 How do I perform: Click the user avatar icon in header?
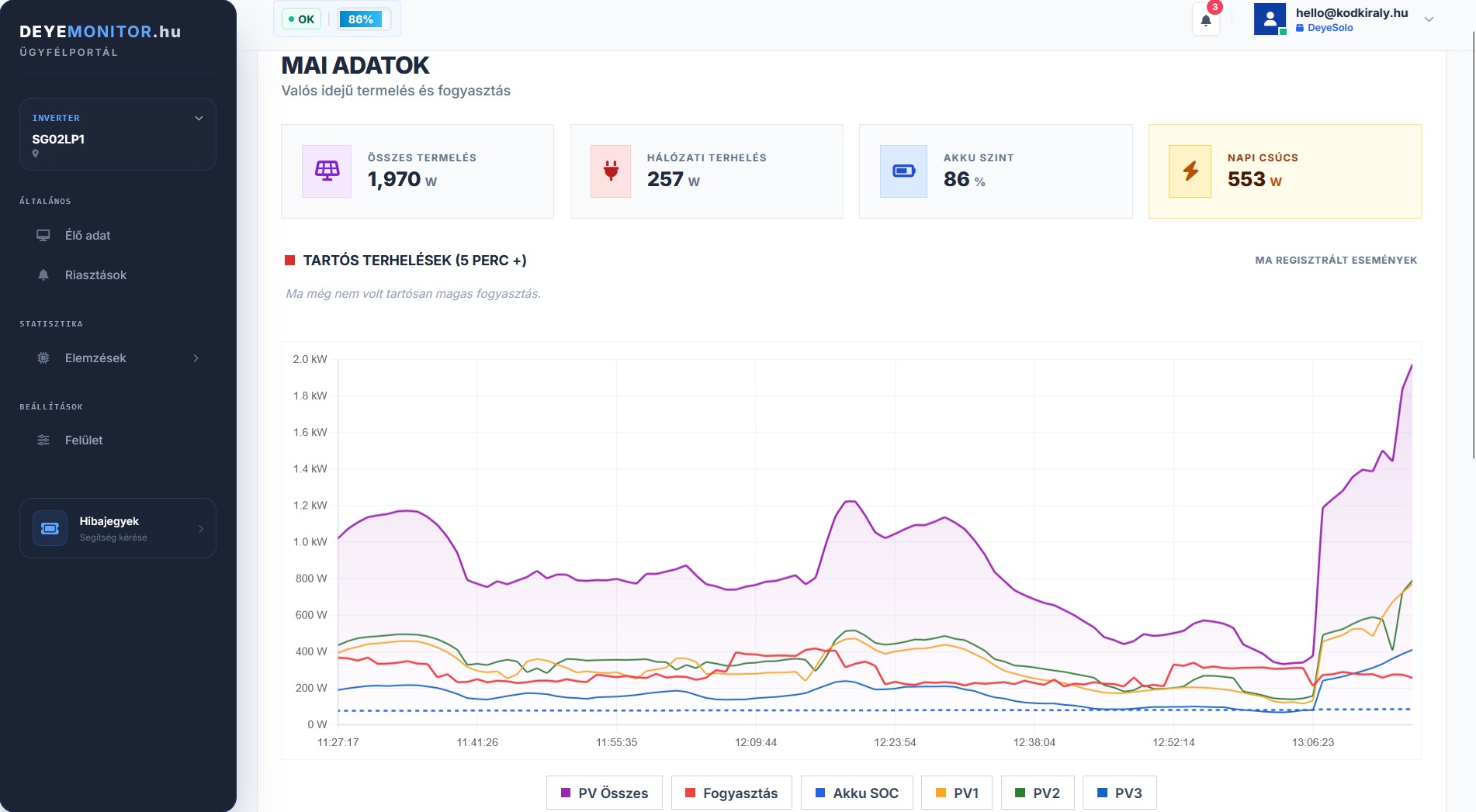point(1270,19)
